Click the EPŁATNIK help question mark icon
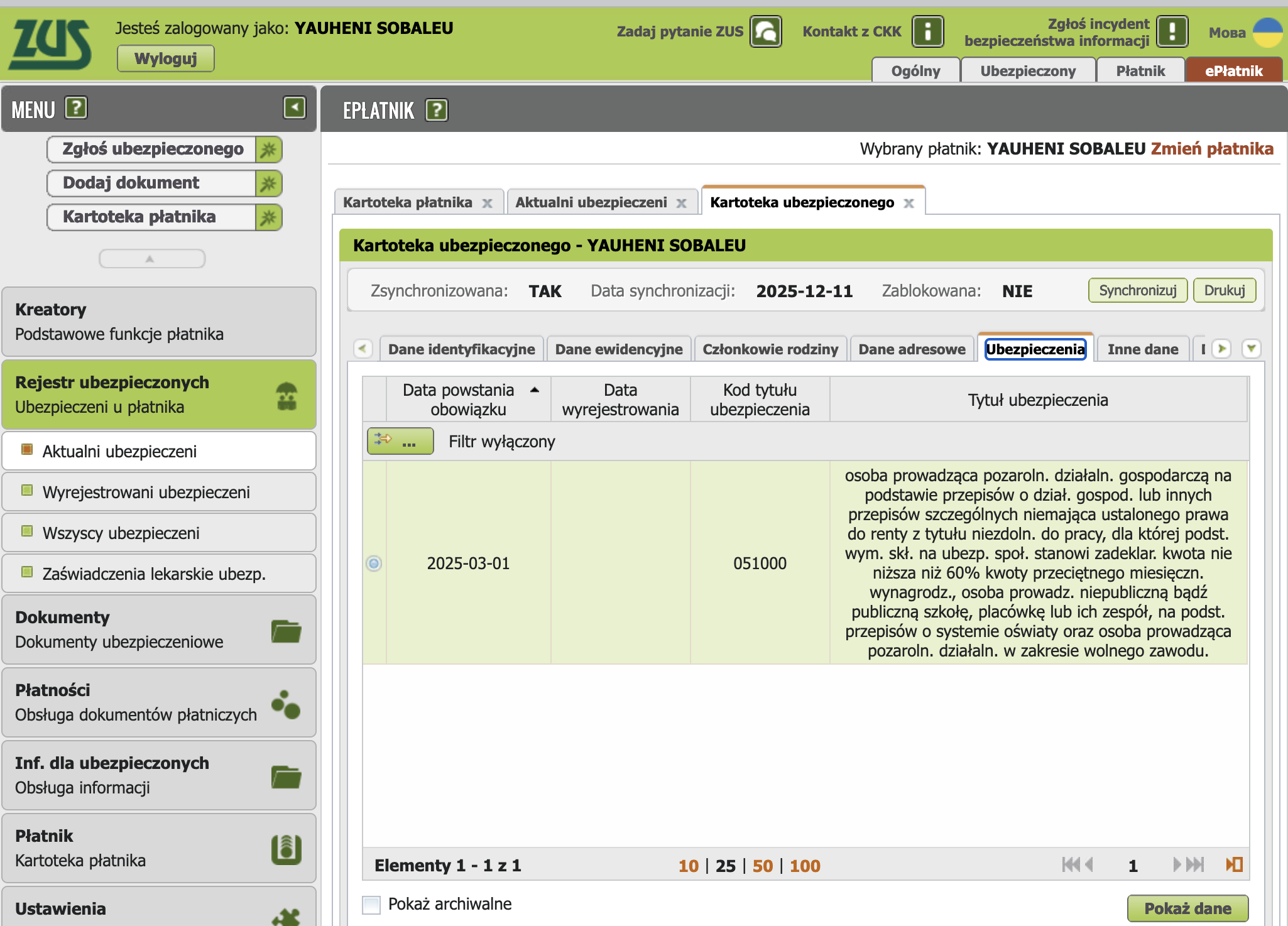 (x=437, y=111)
